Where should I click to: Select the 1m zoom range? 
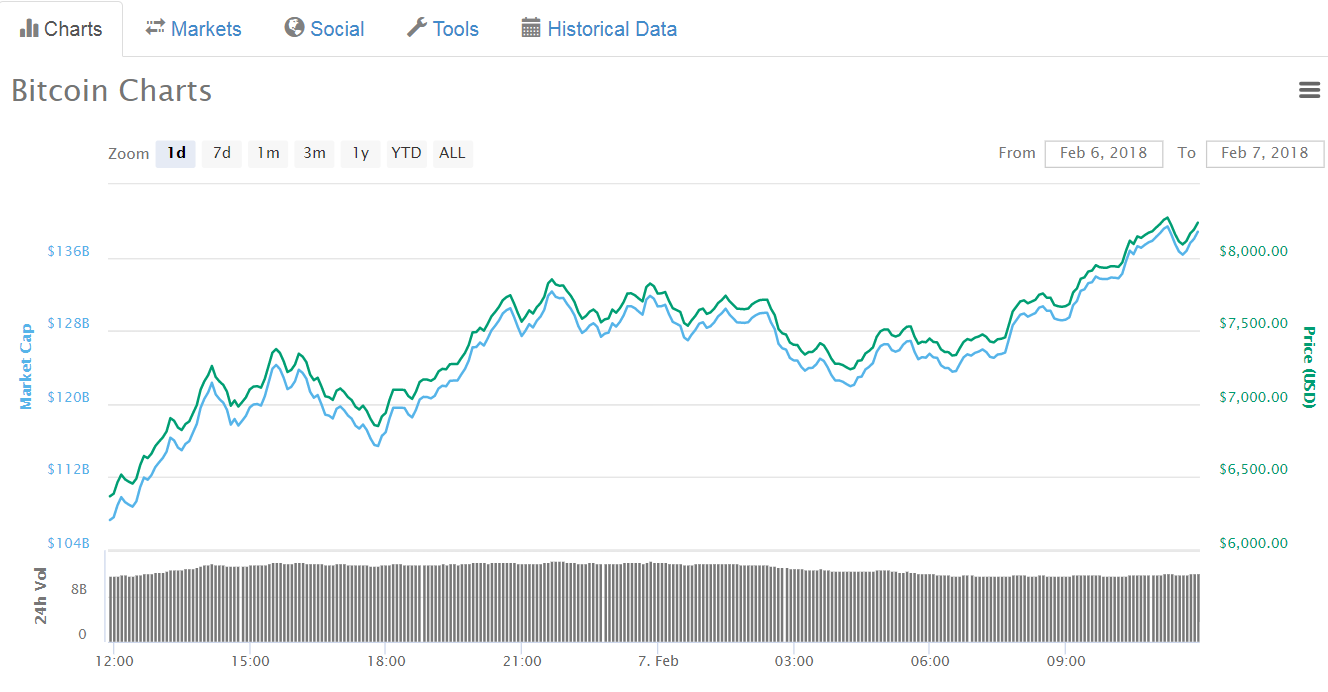[268, 153]
